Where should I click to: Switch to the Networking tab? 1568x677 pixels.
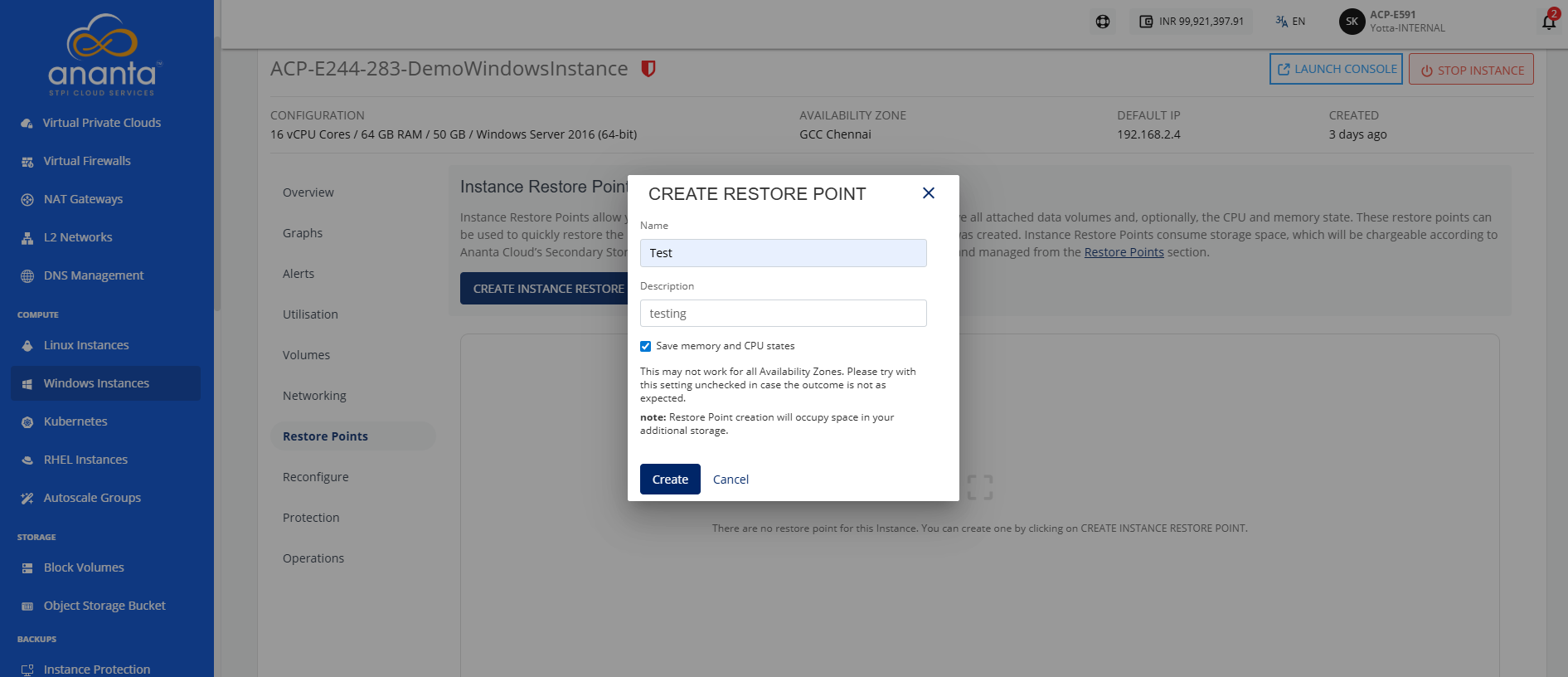pyautogui.click(x=314, y=396)
